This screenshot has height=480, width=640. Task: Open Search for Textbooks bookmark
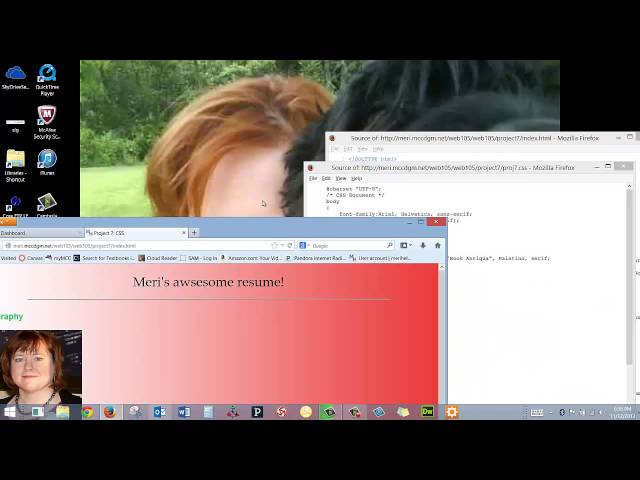point(104,258)
